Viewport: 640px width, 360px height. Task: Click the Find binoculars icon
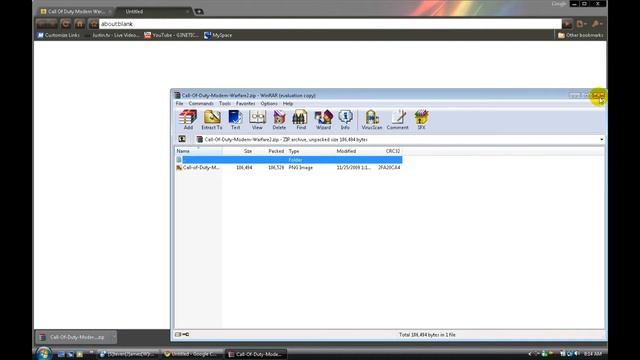click(301, 120)
